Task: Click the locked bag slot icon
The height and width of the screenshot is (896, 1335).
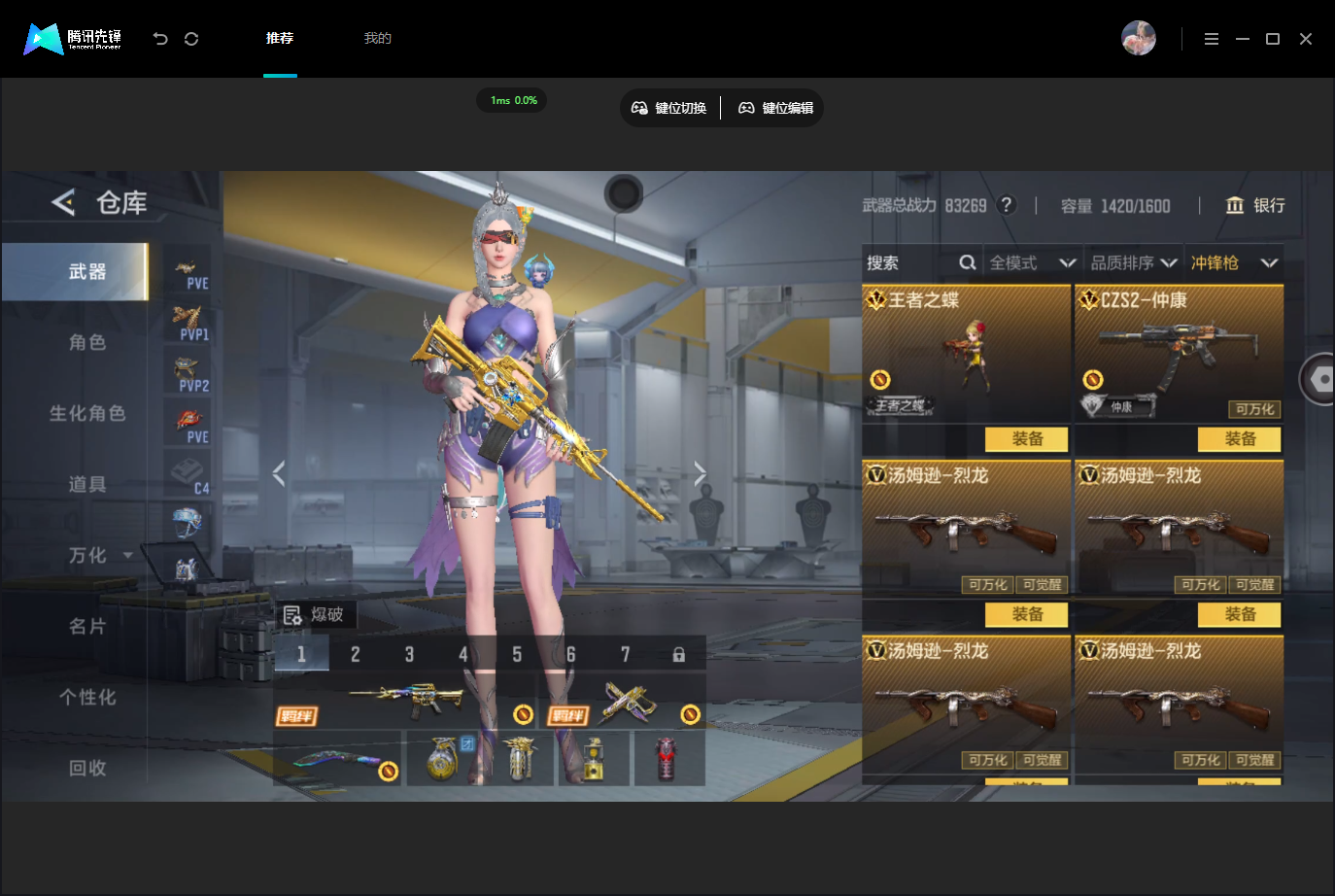Action: pos(679,654)
